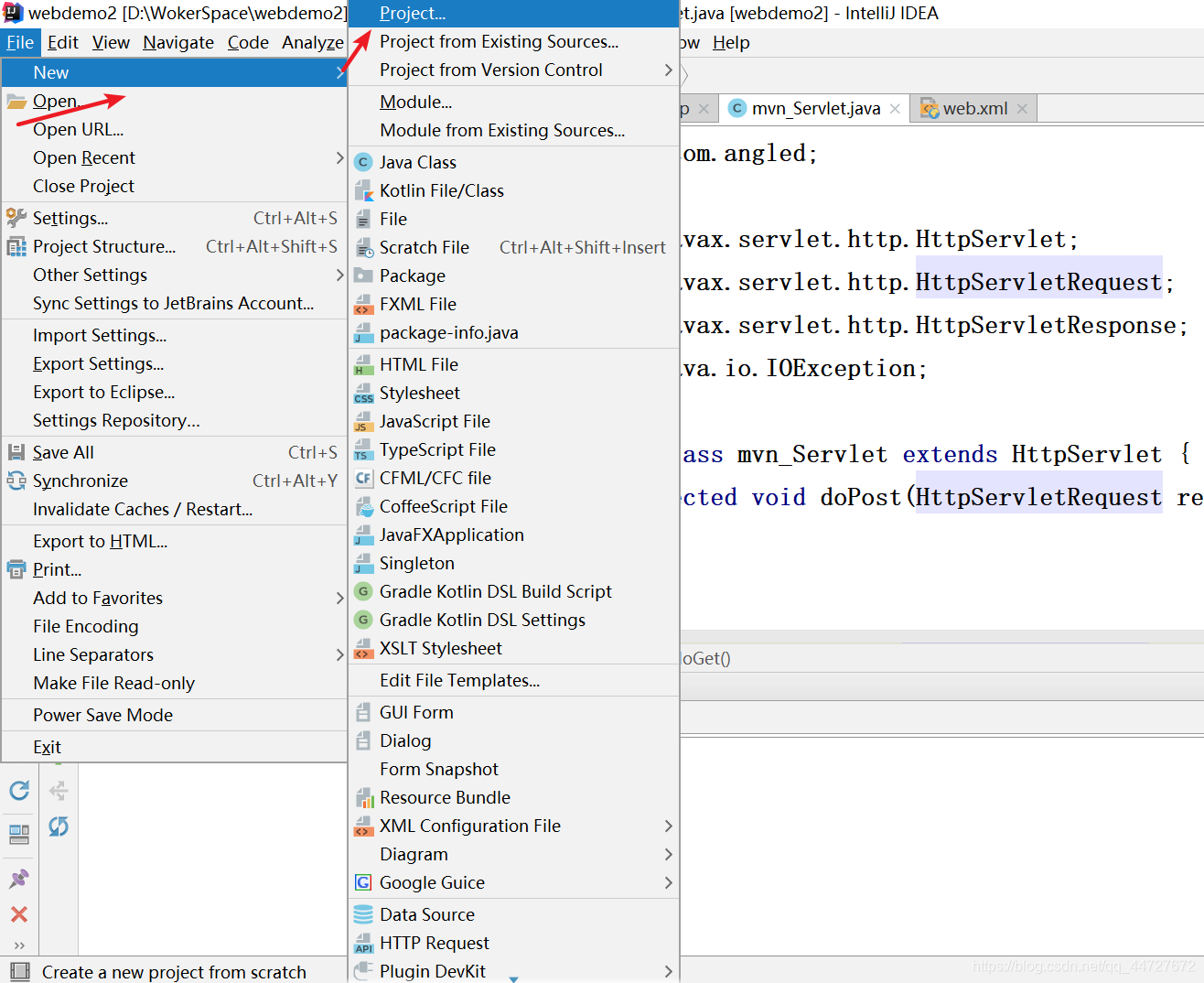This screenshot has height=983, width=1204.
Task: Click the Settings wrench icon in File menu
Action: pyautogui.click(x=16, y=218)
